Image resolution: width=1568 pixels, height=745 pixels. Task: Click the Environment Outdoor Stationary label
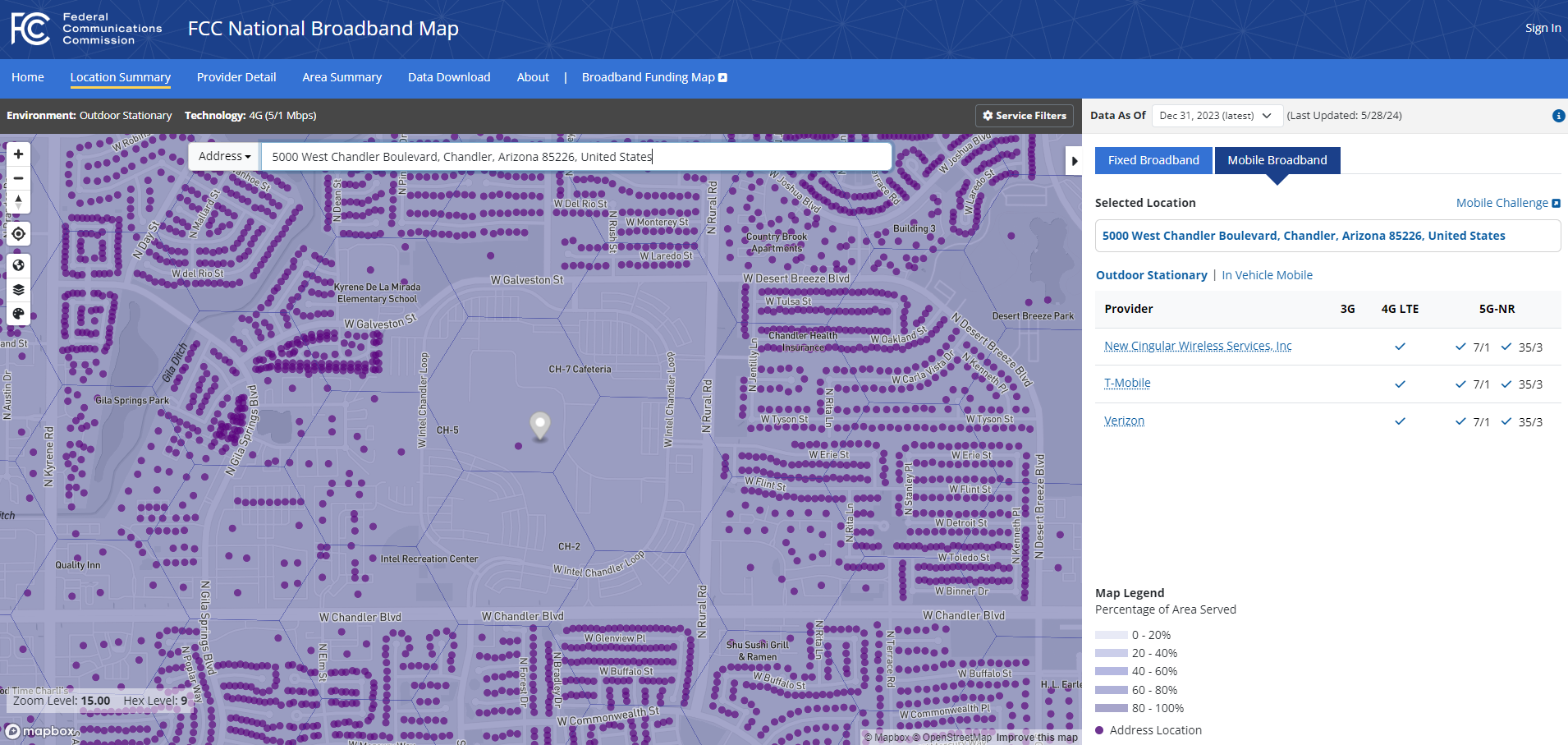pos(89,116)
